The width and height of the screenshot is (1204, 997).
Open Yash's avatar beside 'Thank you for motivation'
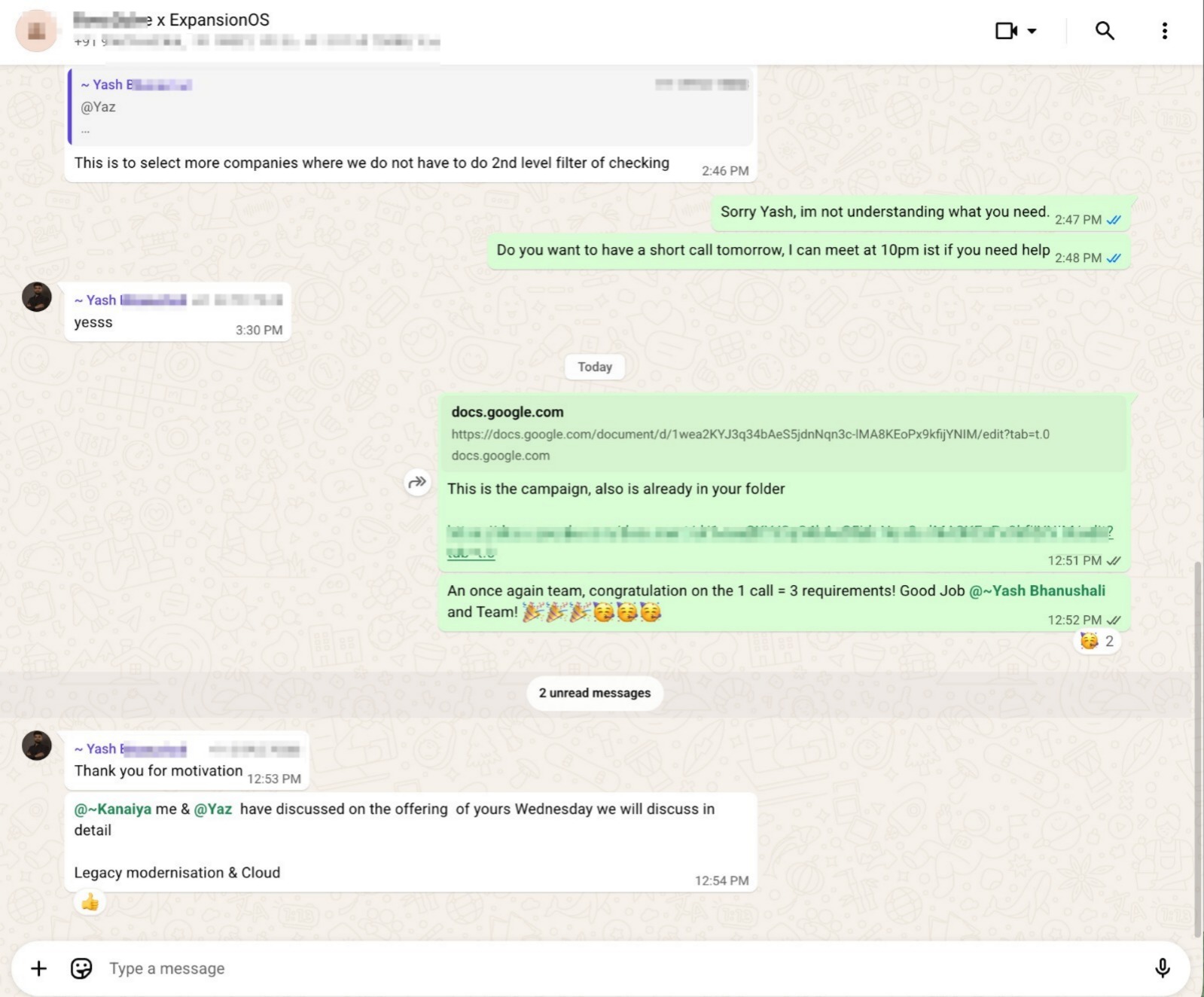click(36, 745)
